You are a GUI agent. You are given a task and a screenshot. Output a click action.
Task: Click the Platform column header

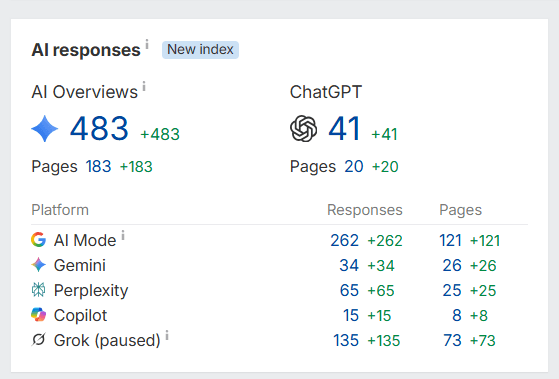point(60,210)
